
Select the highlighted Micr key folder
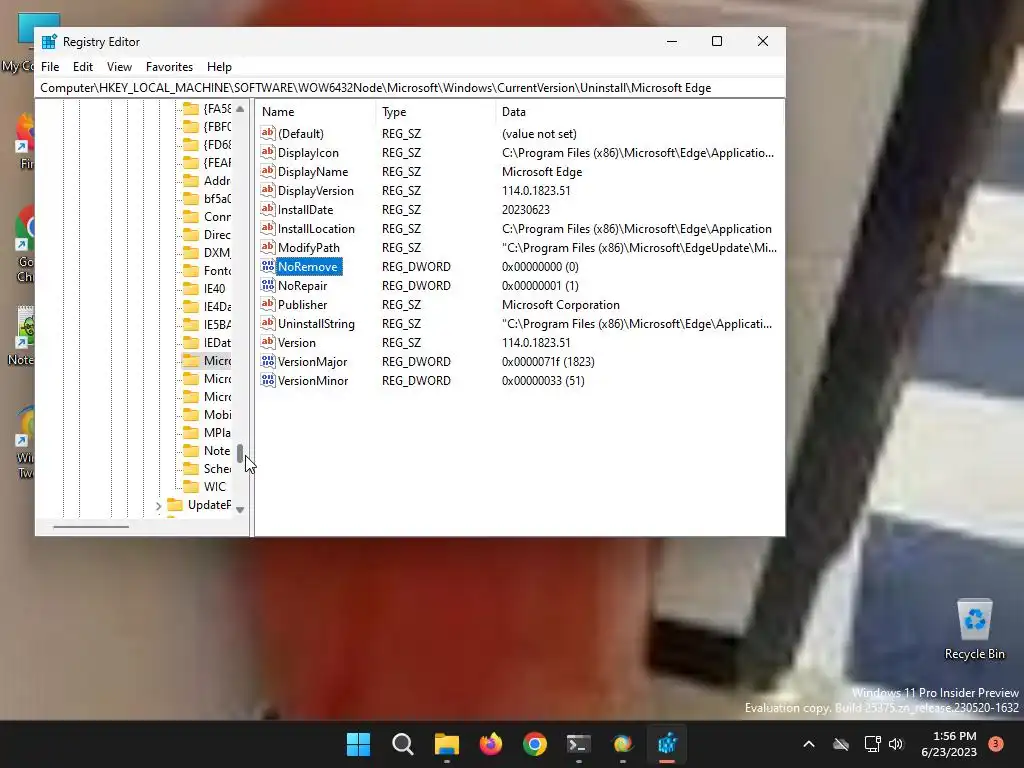pyautogui.click(x=207, y=360)
